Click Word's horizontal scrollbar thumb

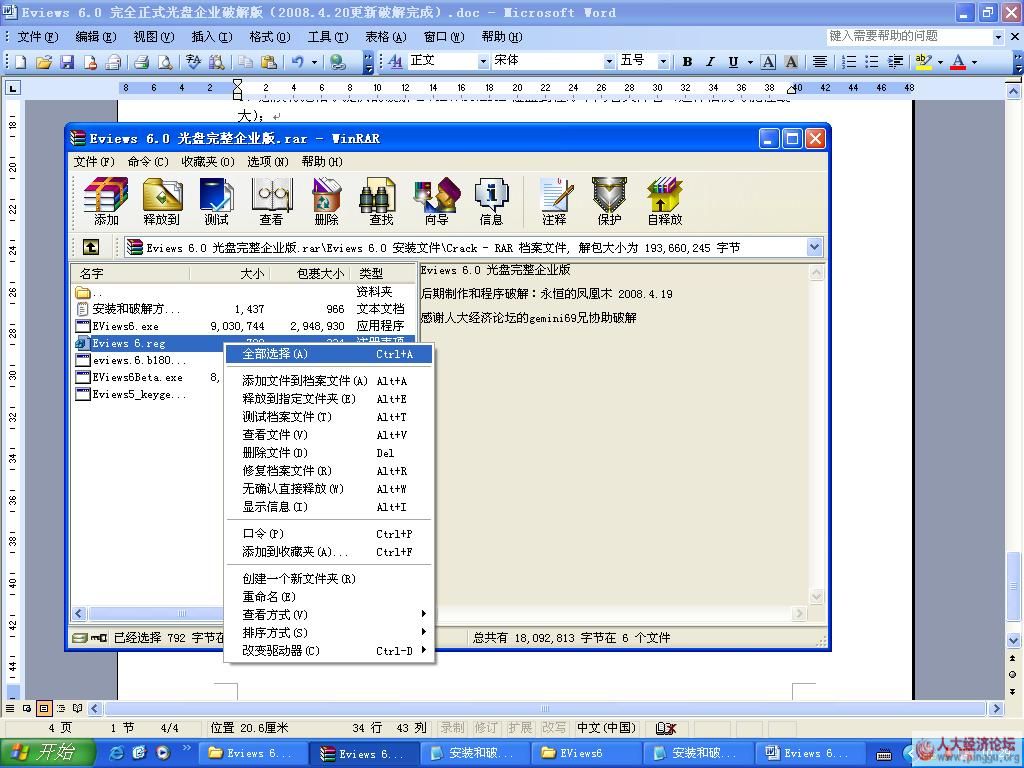545,709
